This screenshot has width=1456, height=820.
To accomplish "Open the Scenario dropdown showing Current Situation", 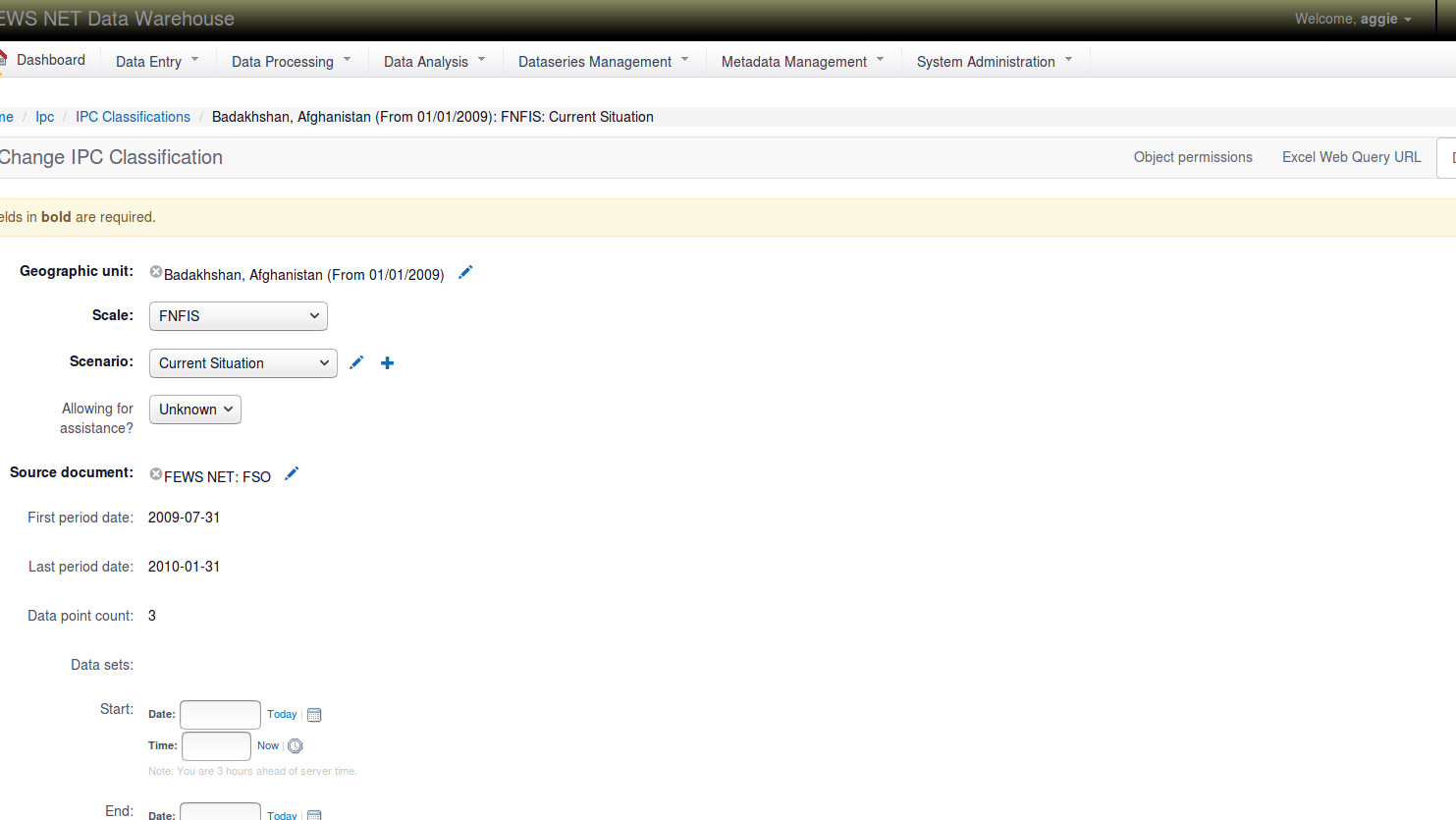I will [243, 363].
